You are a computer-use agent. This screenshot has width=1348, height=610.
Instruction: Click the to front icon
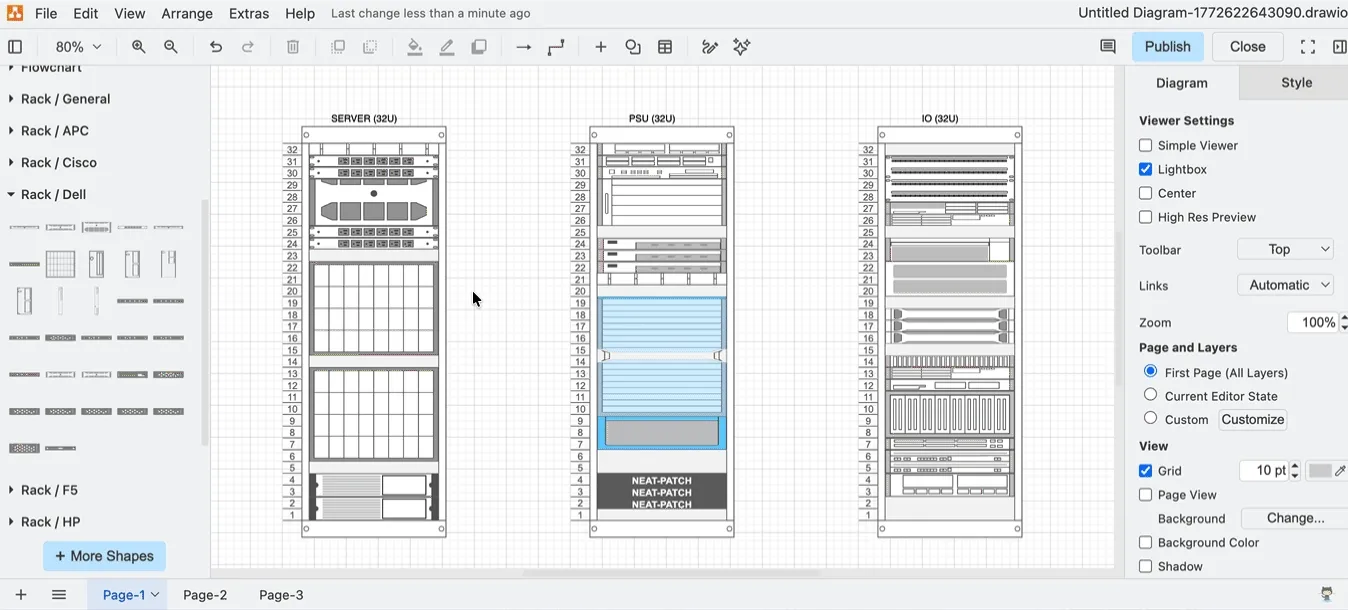tap(338, 47)
